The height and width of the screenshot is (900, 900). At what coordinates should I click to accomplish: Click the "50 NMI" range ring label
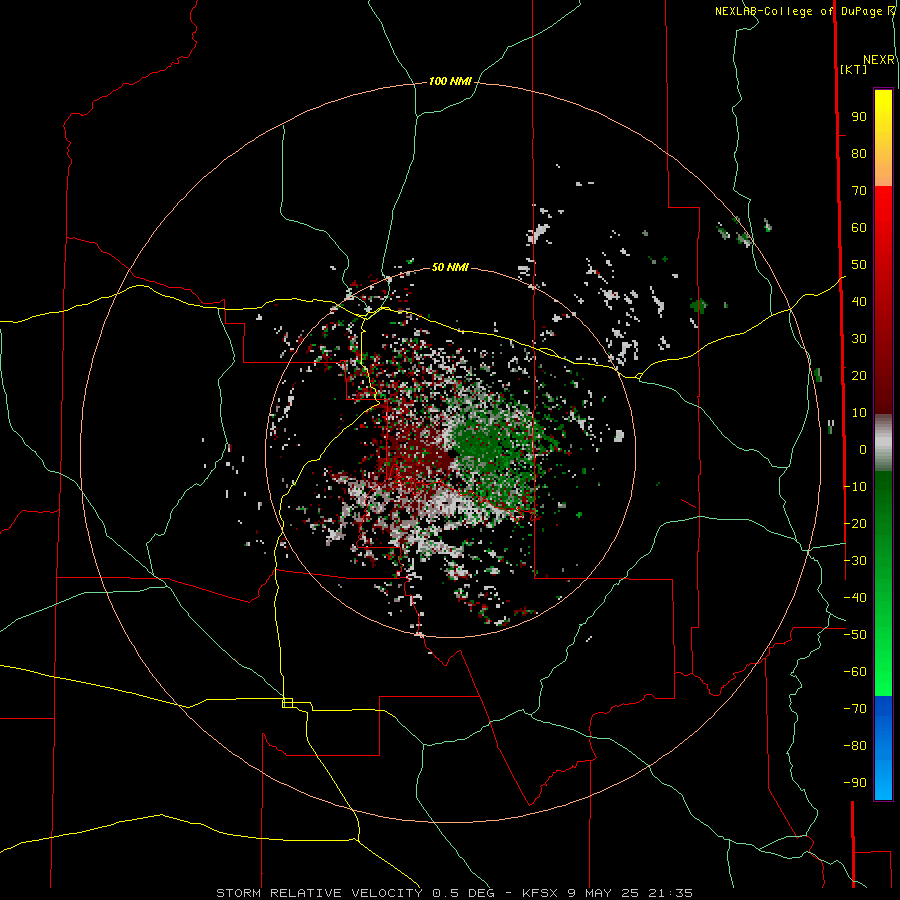pos(450,267)
